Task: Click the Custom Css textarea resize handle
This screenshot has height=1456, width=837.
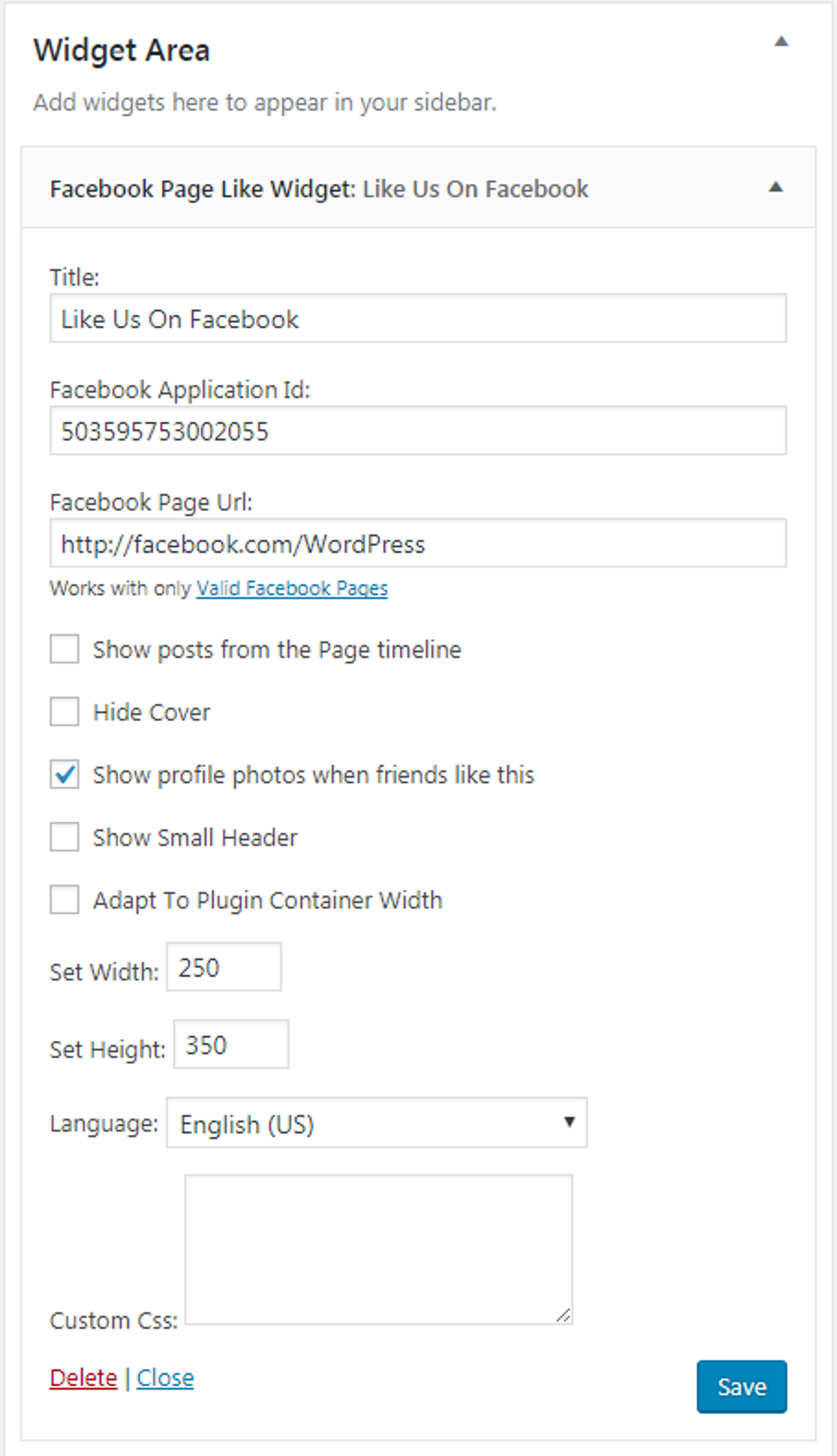Action: [x=563, y=1315]
